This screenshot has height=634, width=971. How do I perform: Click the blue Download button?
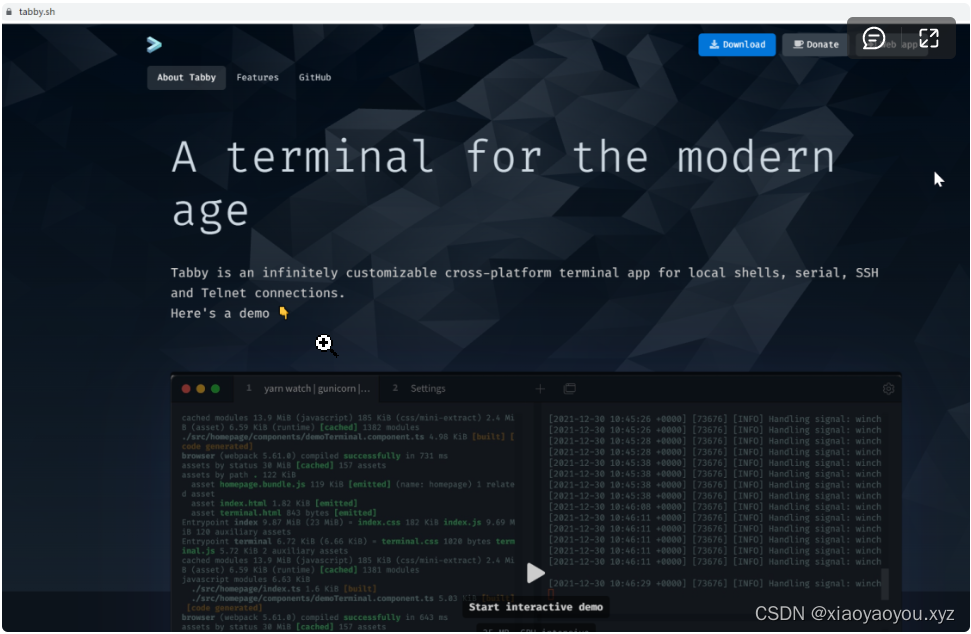(x=737, y=45)
